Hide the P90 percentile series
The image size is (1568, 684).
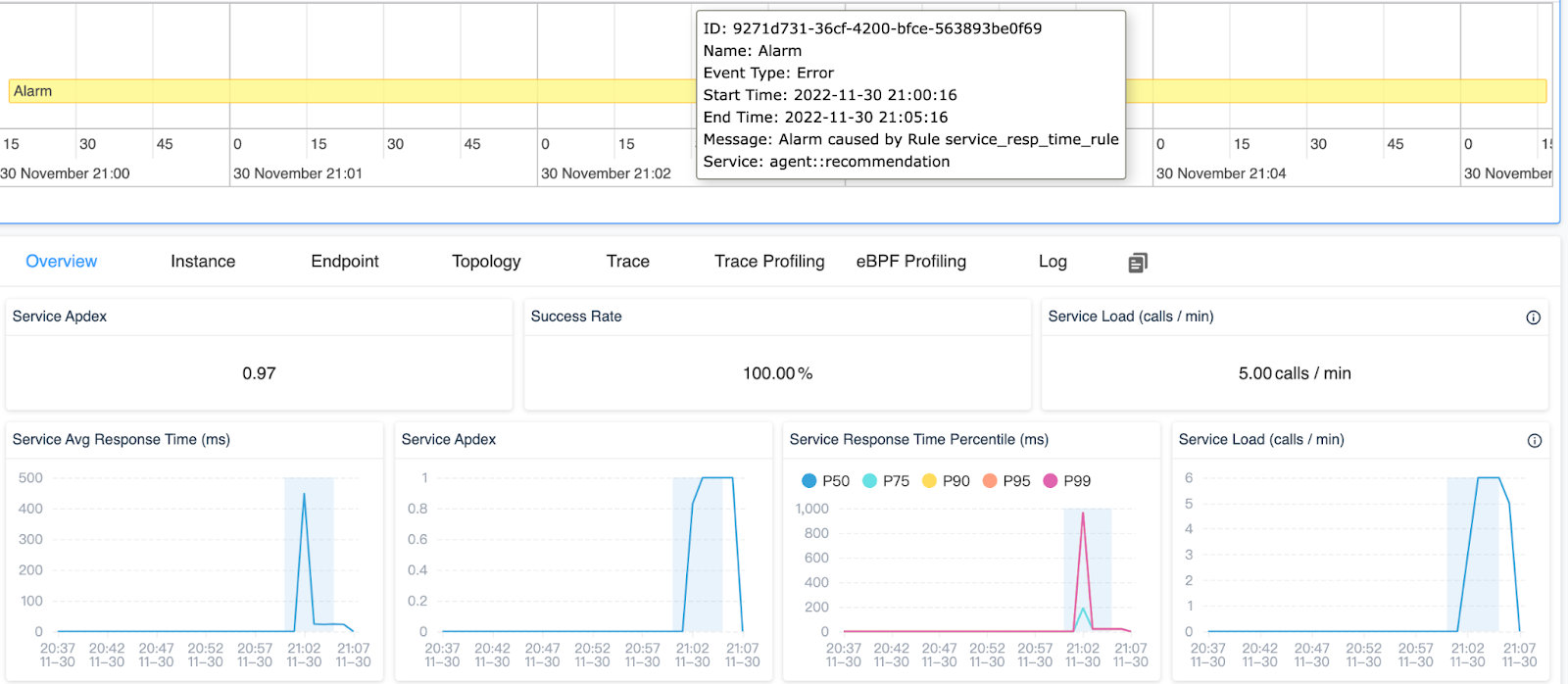click(x=945, y=481)
